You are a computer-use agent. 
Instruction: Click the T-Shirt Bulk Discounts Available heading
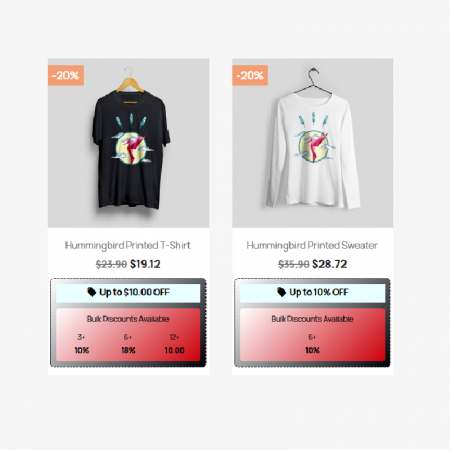coord(128,319)
